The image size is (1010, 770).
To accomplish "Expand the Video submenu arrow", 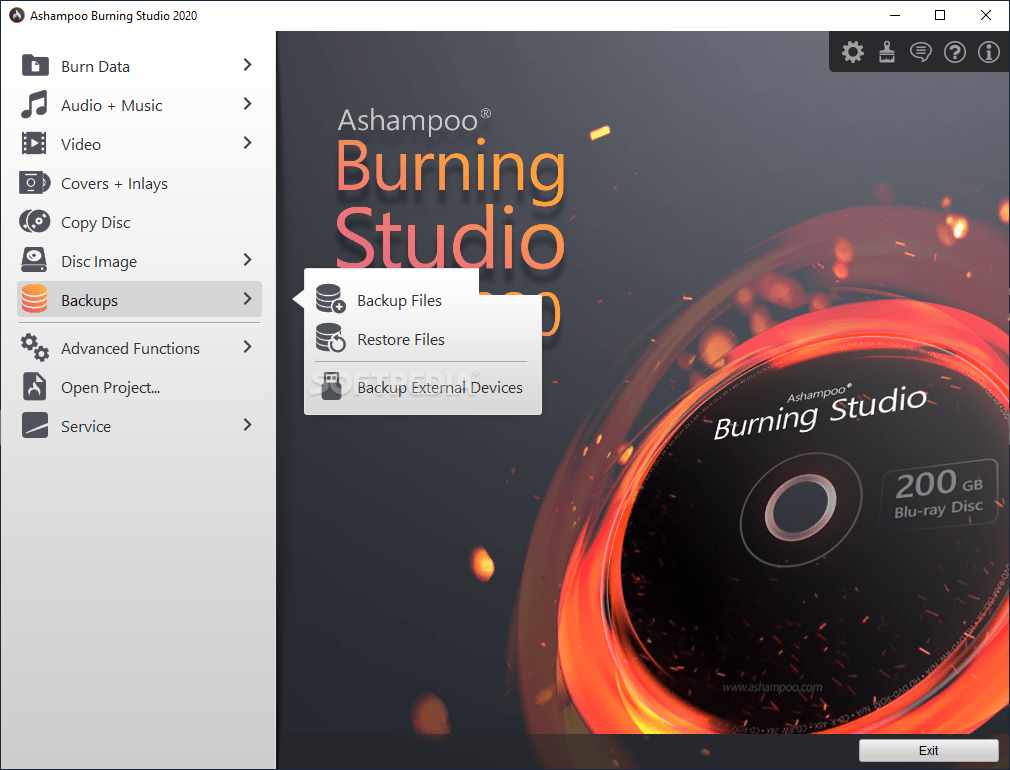I will [x=247, y=142].
